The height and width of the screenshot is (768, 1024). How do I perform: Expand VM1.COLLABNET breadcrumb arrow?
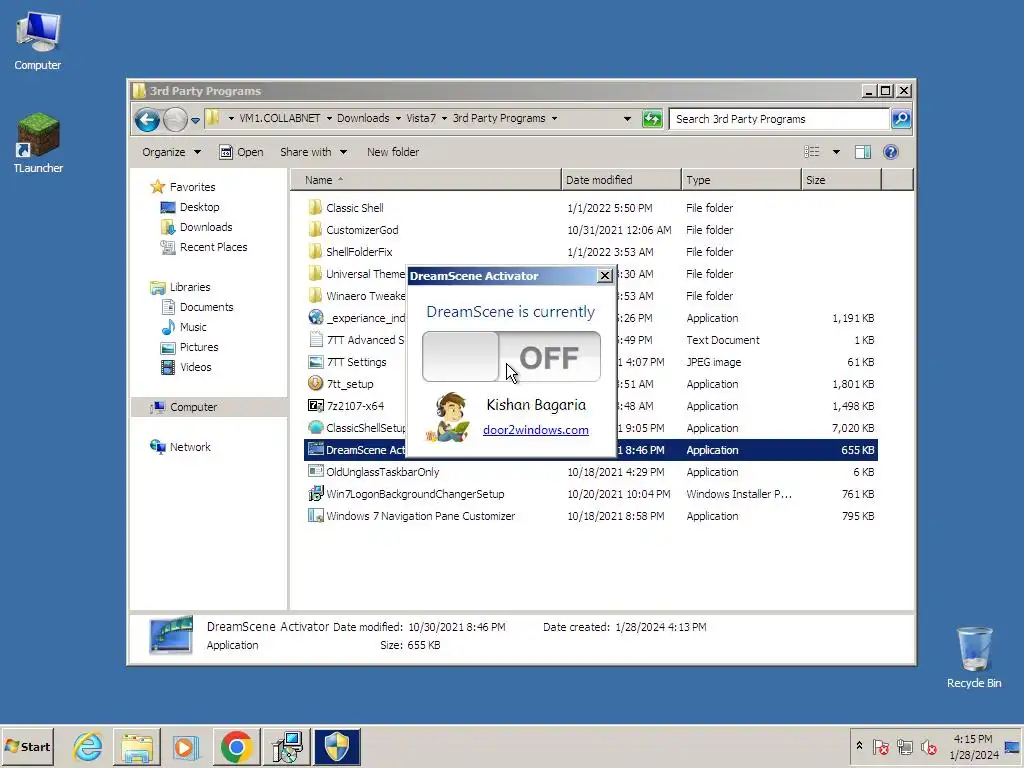(329, 119)
